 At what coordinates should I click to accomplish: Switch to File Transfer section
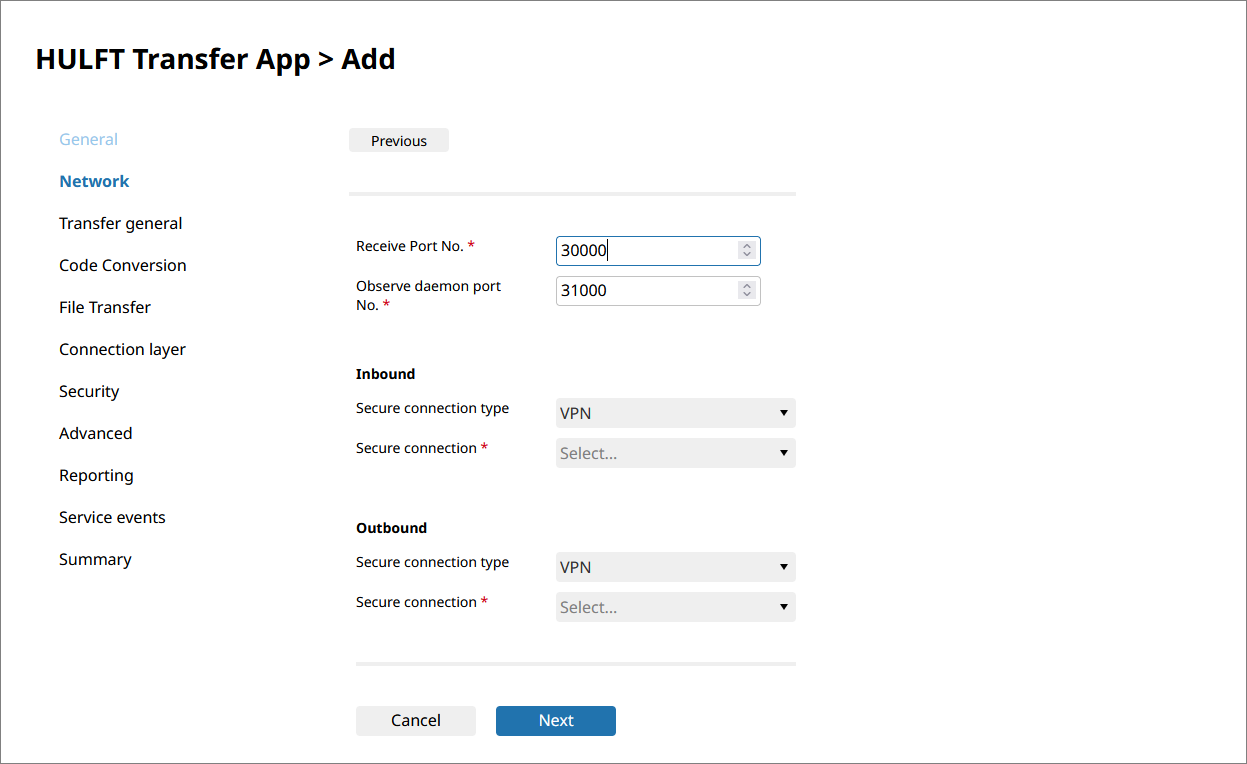[105, 308]
